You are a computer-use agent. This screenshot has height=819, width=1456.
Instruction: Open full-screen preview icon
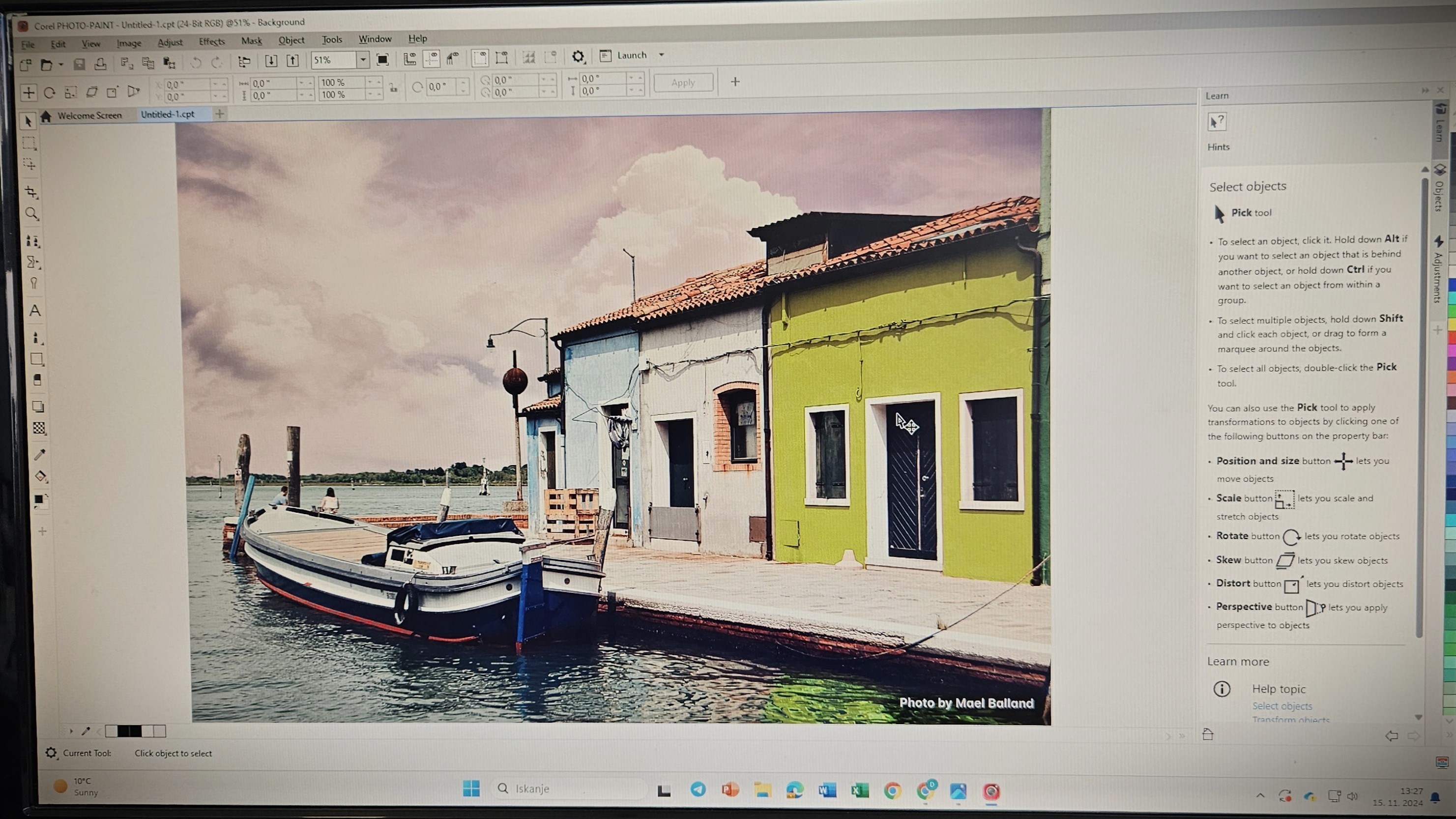point(382,59)
